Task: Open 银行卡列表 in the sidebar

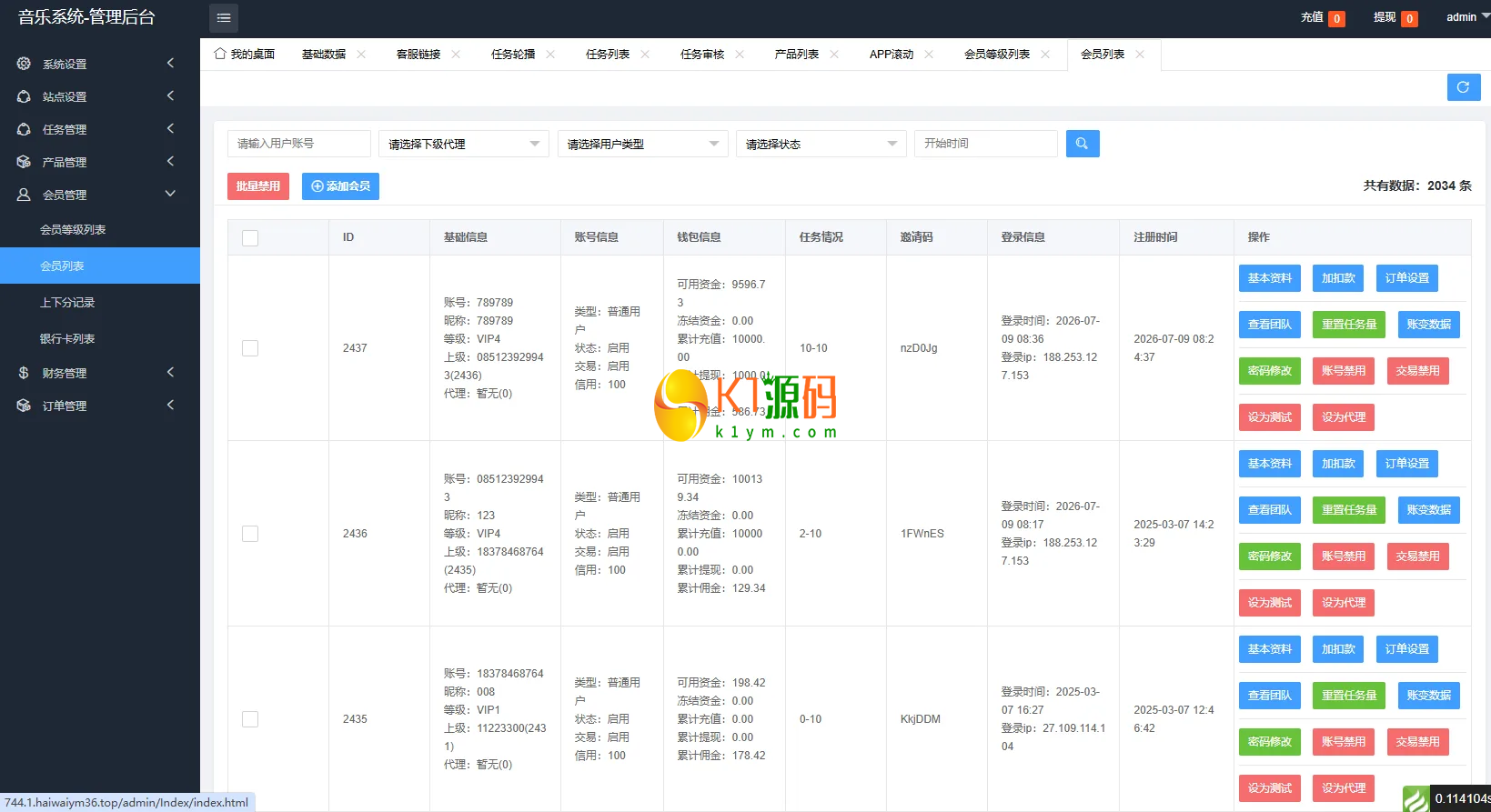Action: (100, 338)
